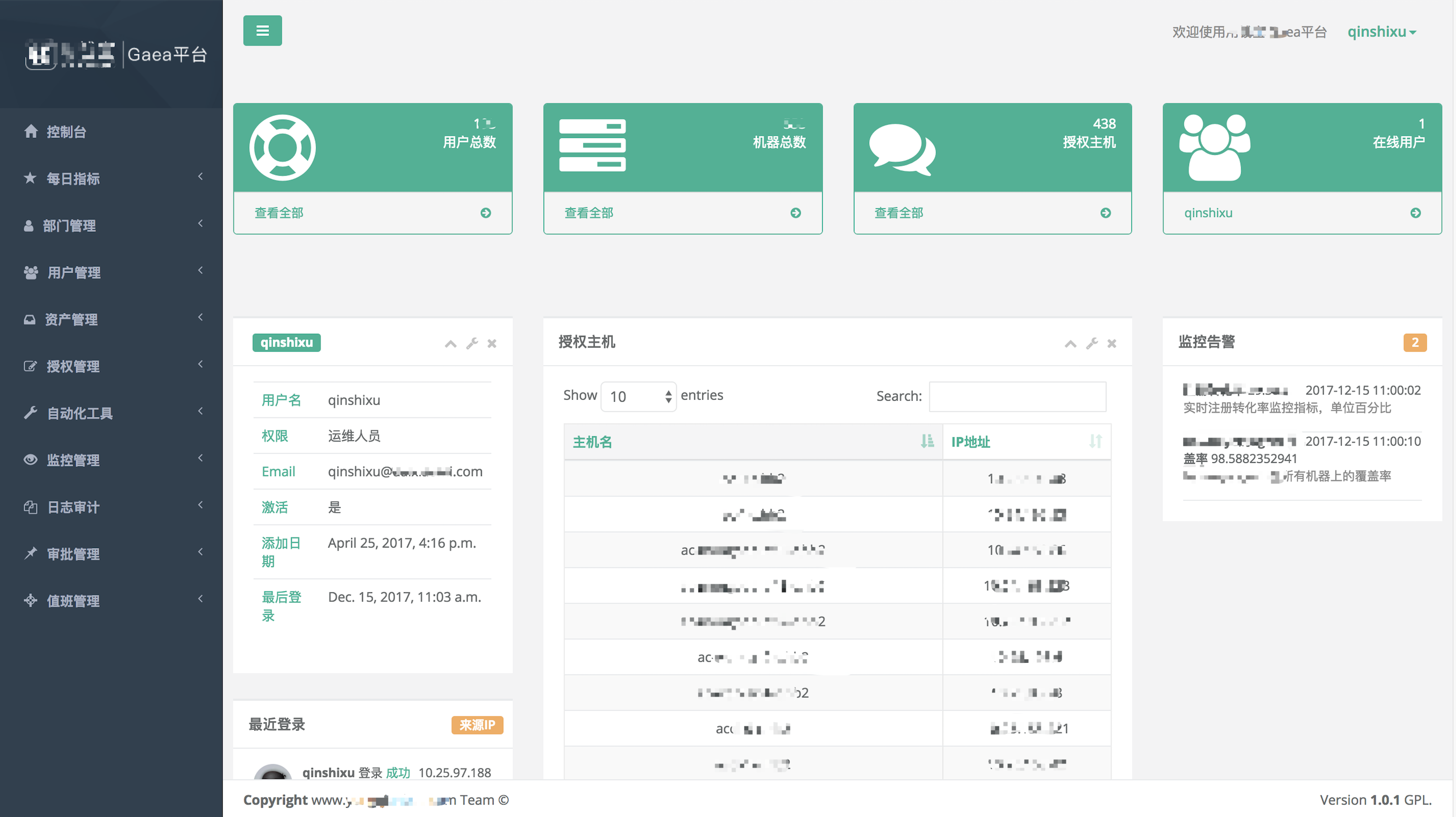Expand the 每日指标 menu chevron
The image size is (1456, 817).
point(200,177)
